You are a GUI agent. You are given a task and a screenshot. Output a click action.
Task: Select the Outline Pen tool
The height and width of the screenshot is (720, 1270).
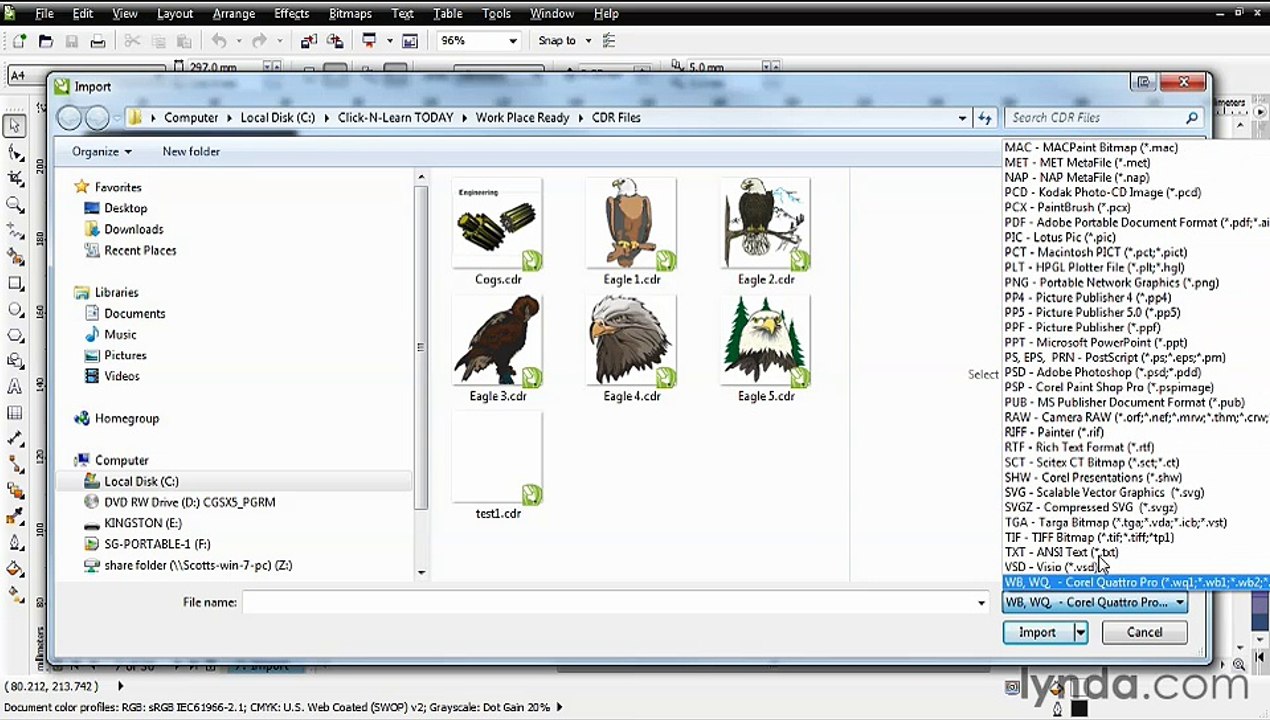pyautogui.click(x=15, y=543)
